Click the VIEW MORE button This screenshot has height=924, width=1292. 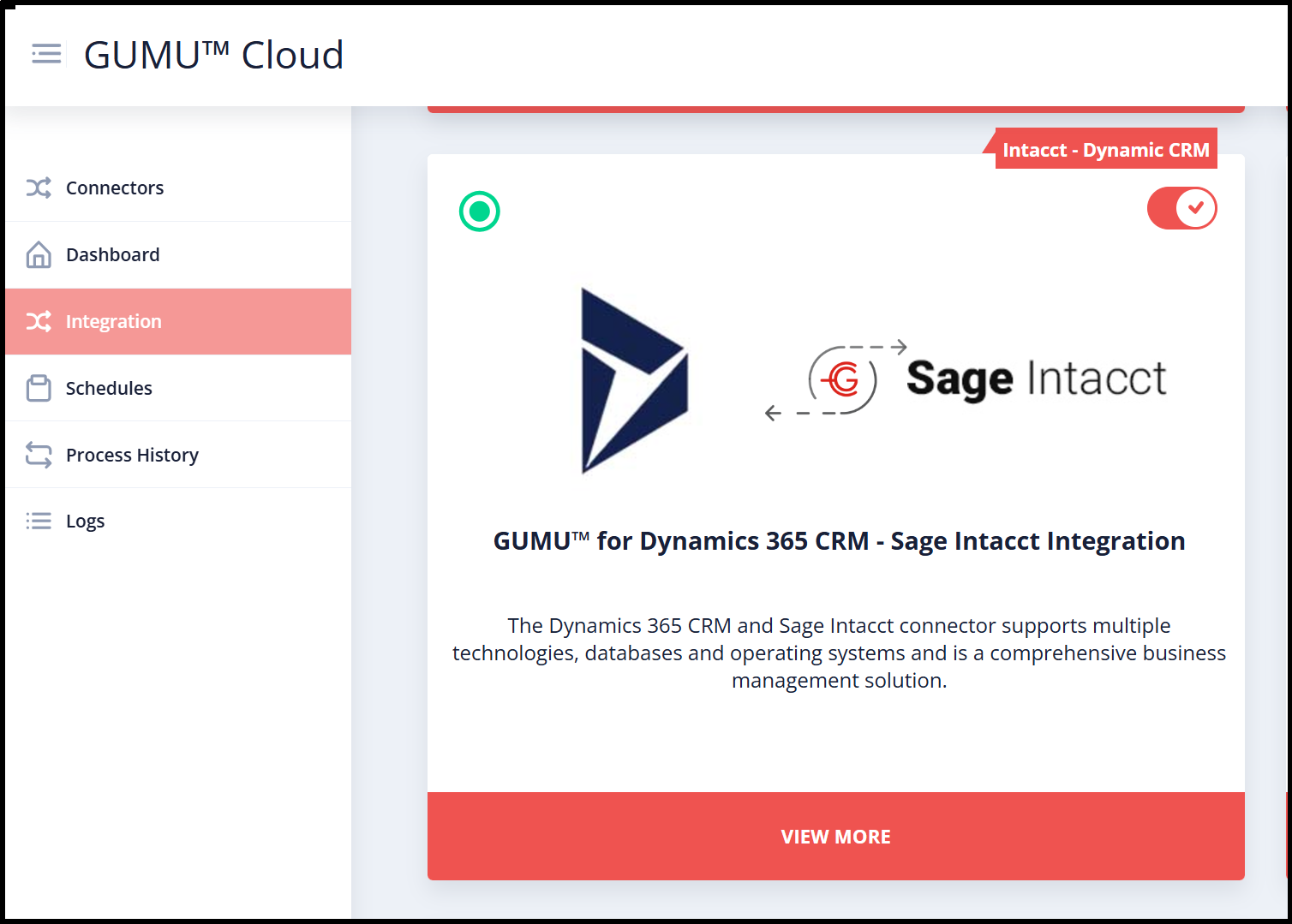coord(835,837)
